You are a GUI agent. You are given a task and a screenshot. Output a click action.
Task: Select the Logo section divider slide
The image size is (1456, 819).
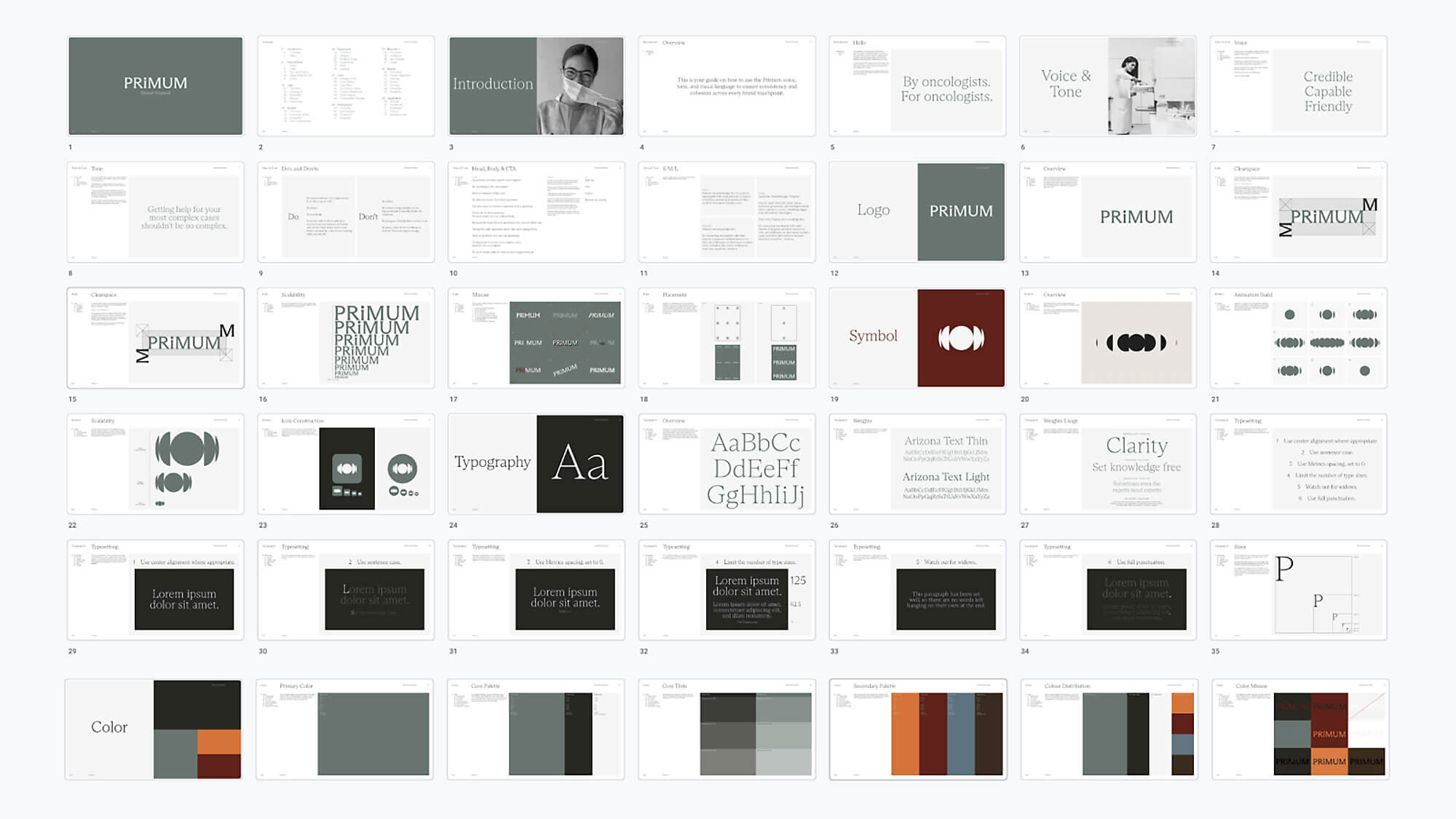click(x=917, y=212)
